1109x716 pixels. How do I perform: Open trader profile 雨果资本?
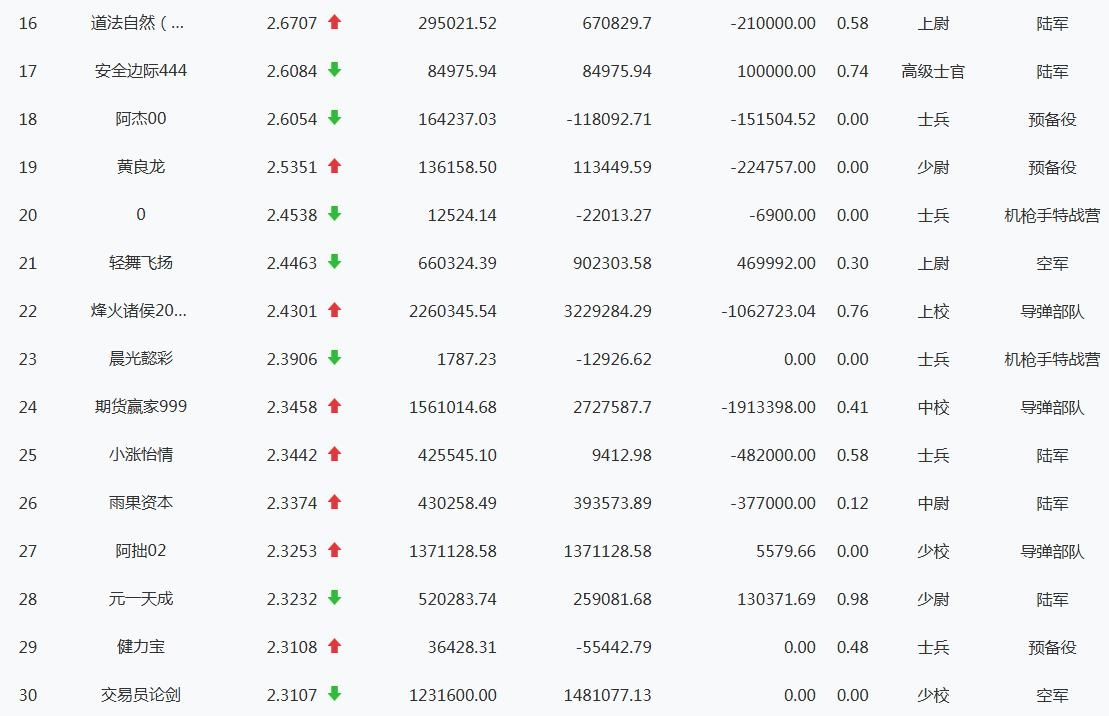[x=141, y=503]
